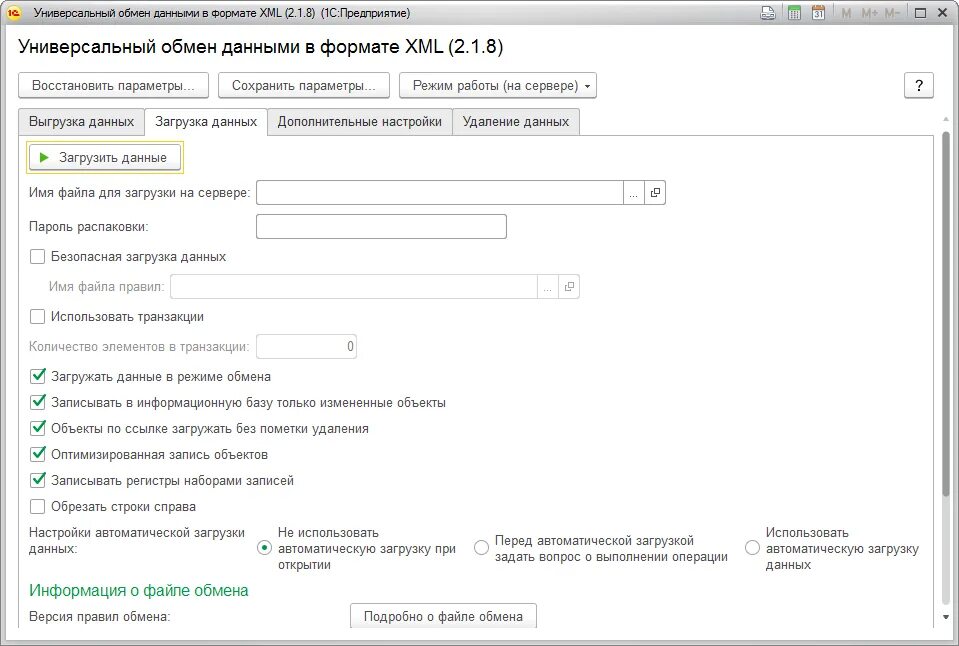Enable the 'Безопасная загрузка данных' checkbox

[x=37, y=256]
